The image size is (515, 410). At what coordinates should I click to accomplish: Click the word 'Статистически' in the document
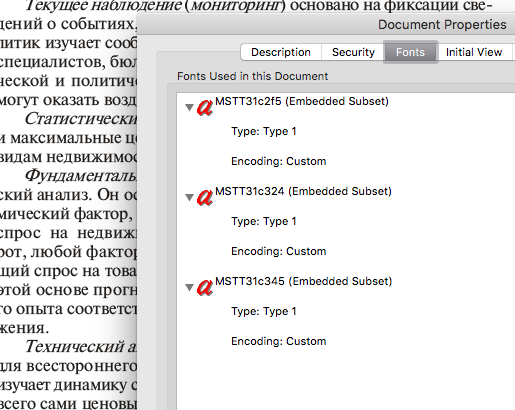pyautogui.click(x=81, y=119)
